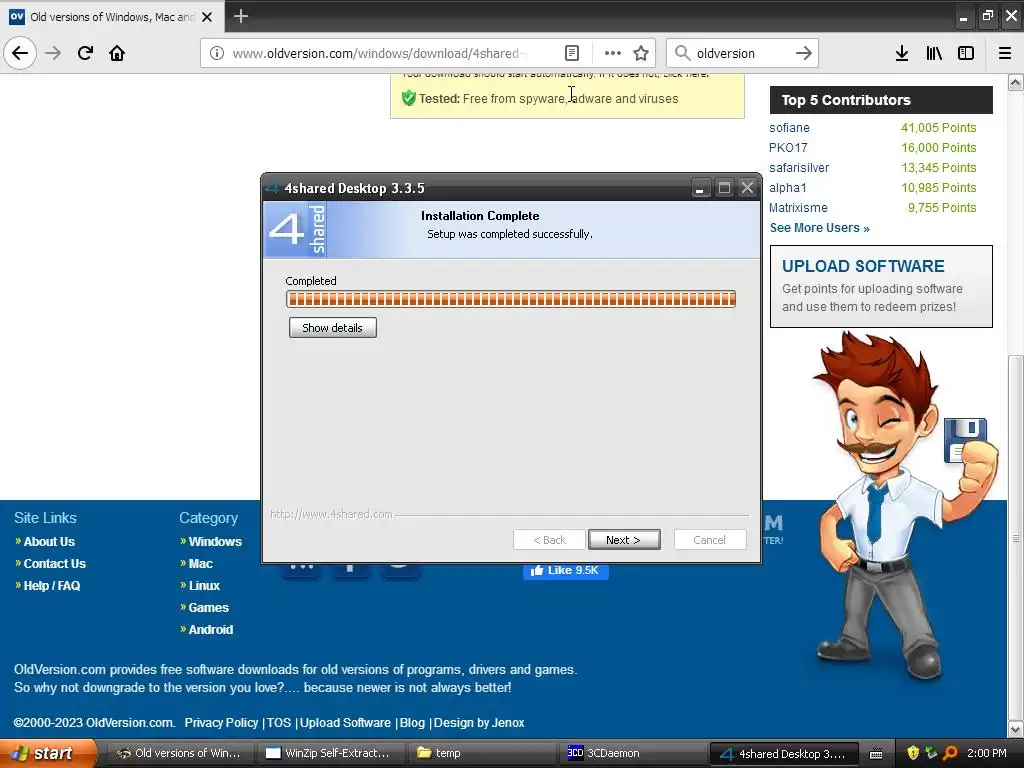Click the UPLOAD SOFTWARE banner
The height and width of the screenshot is (768, 1024).
click(x=881, y=286)
